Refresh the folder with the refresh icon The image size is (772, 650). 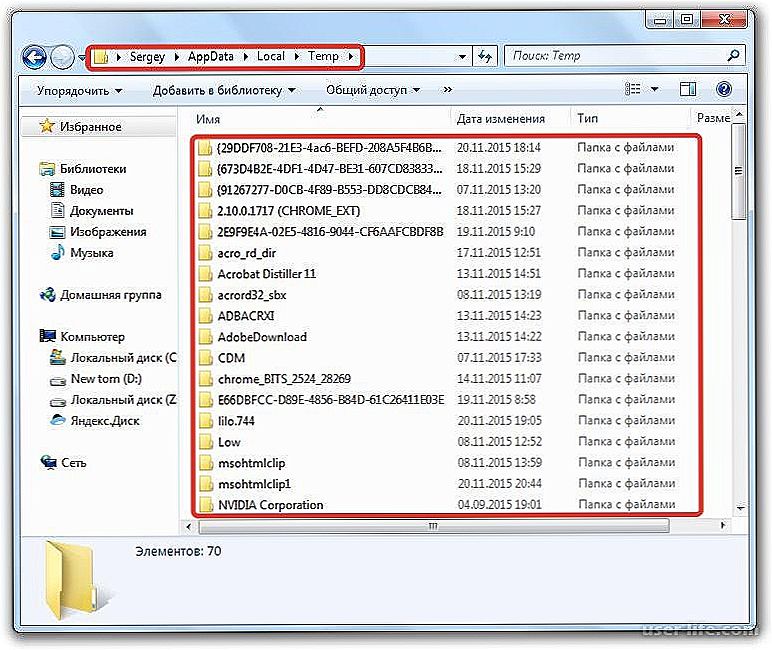[485, 57]
